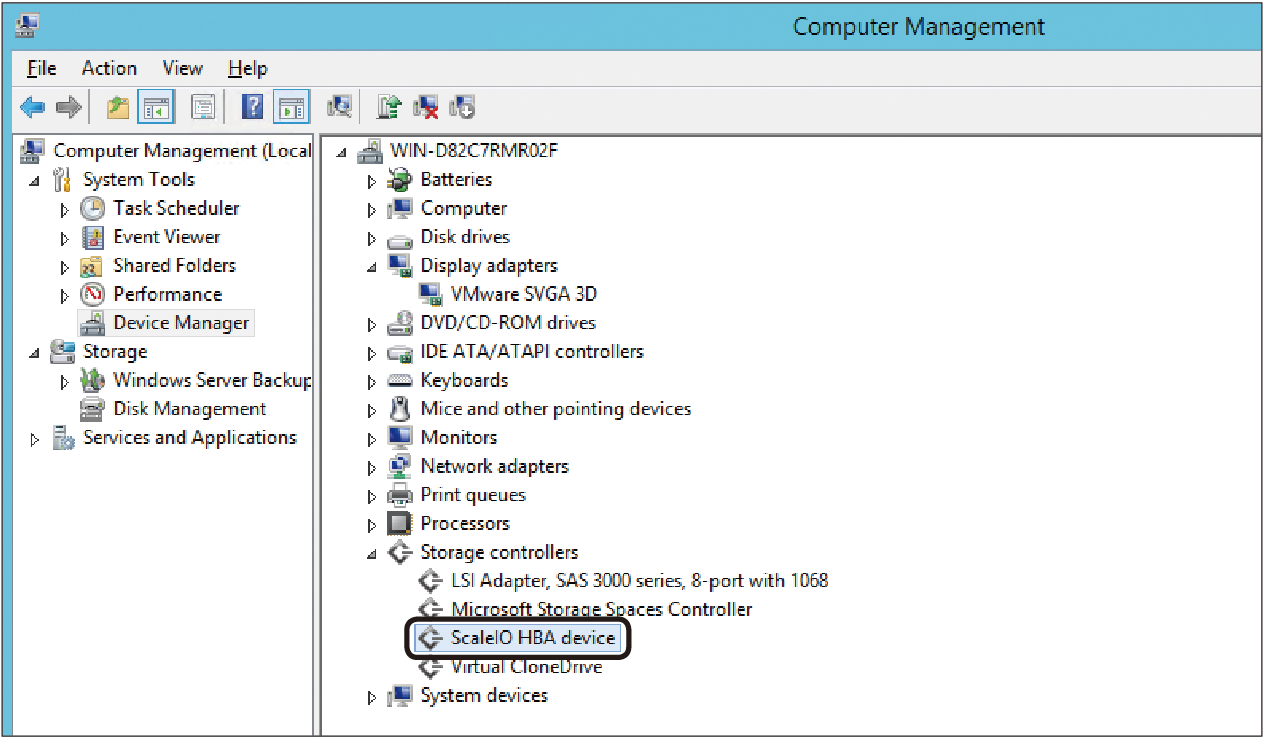
Task: Expand the System devices category
Action: tap(371, 697)
